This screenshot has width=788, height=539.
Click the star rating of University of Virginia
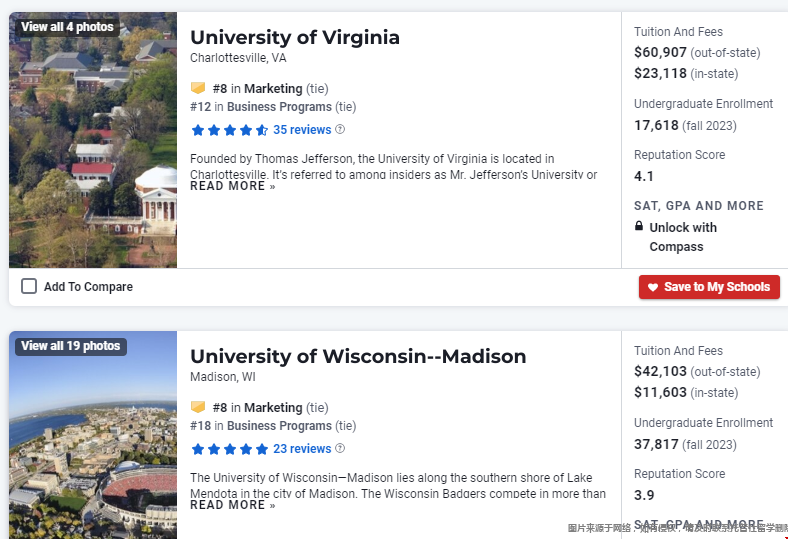pos(230,130)
